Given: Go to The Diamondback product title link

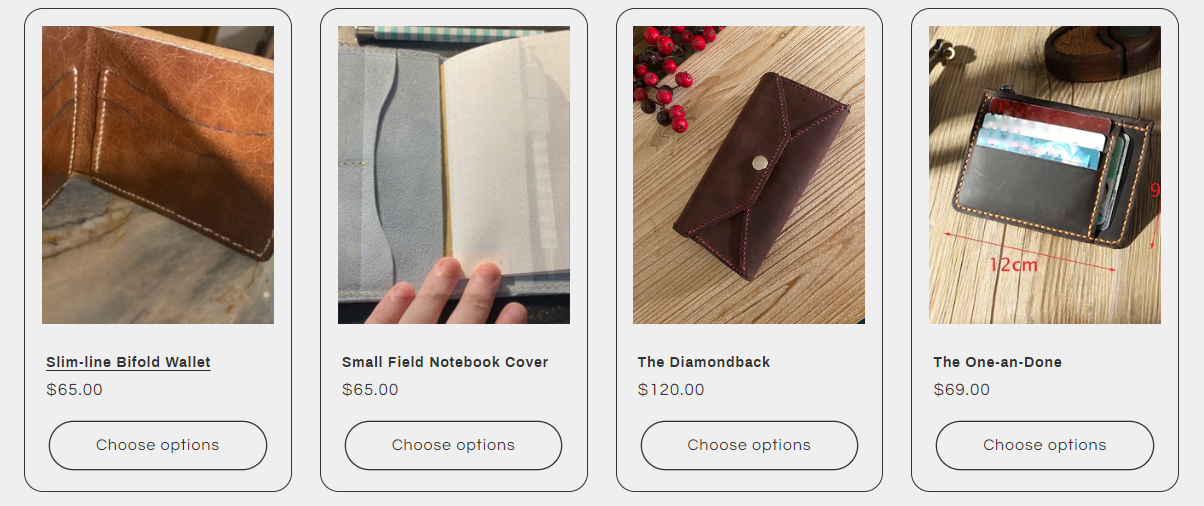Looking at the screenshot, I should [704, 362].
